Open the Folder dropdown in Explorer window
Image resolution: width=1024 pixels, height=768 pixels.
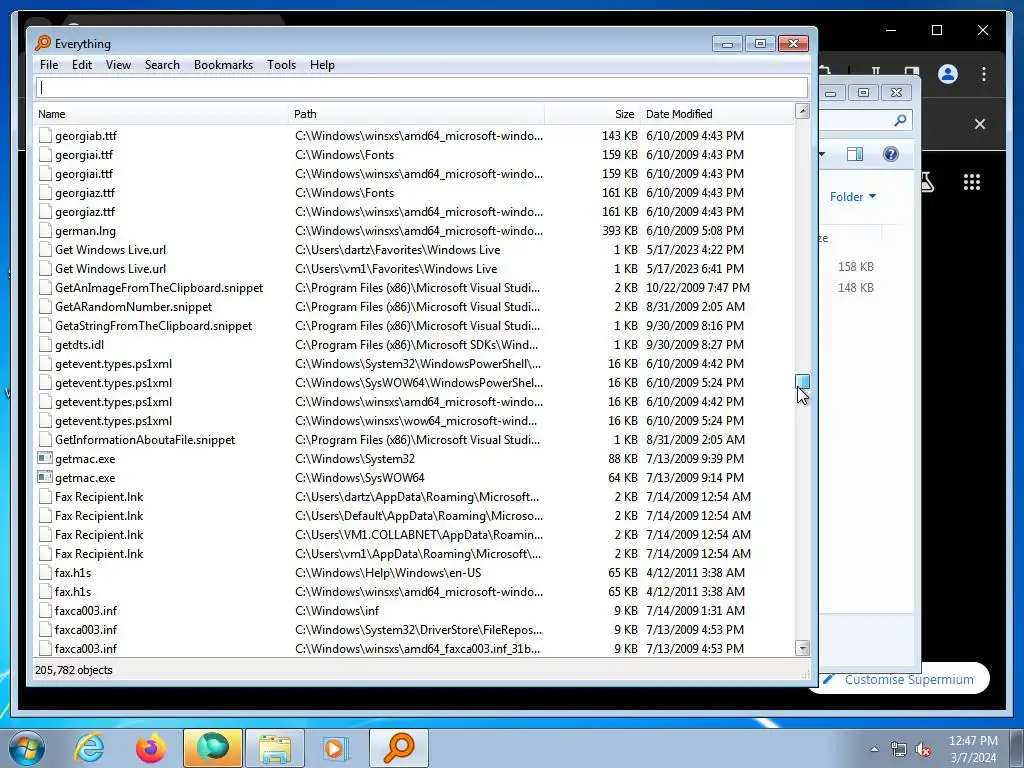[853, 197]
